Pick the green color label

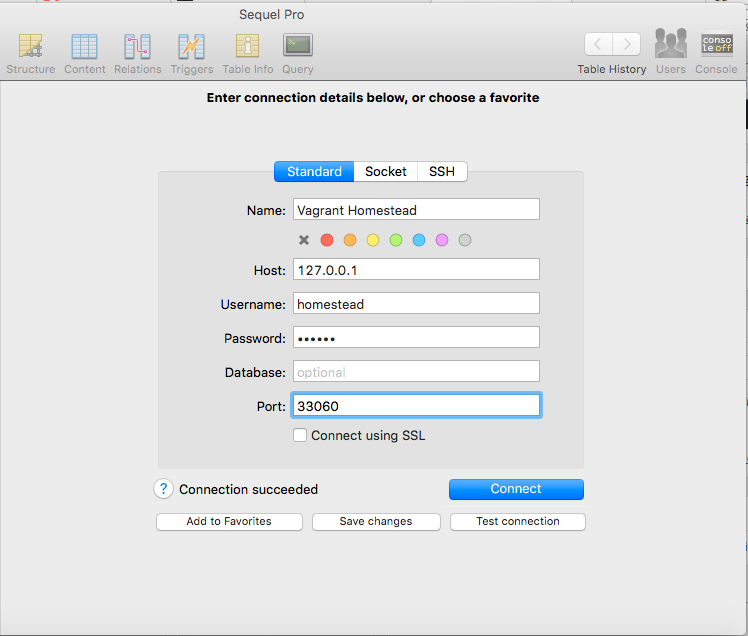coord(396,240)
